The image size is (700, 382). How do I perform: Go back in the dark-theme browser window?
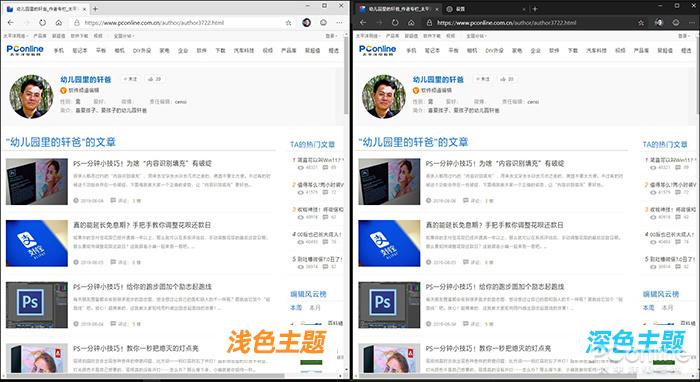click(363, 22)
